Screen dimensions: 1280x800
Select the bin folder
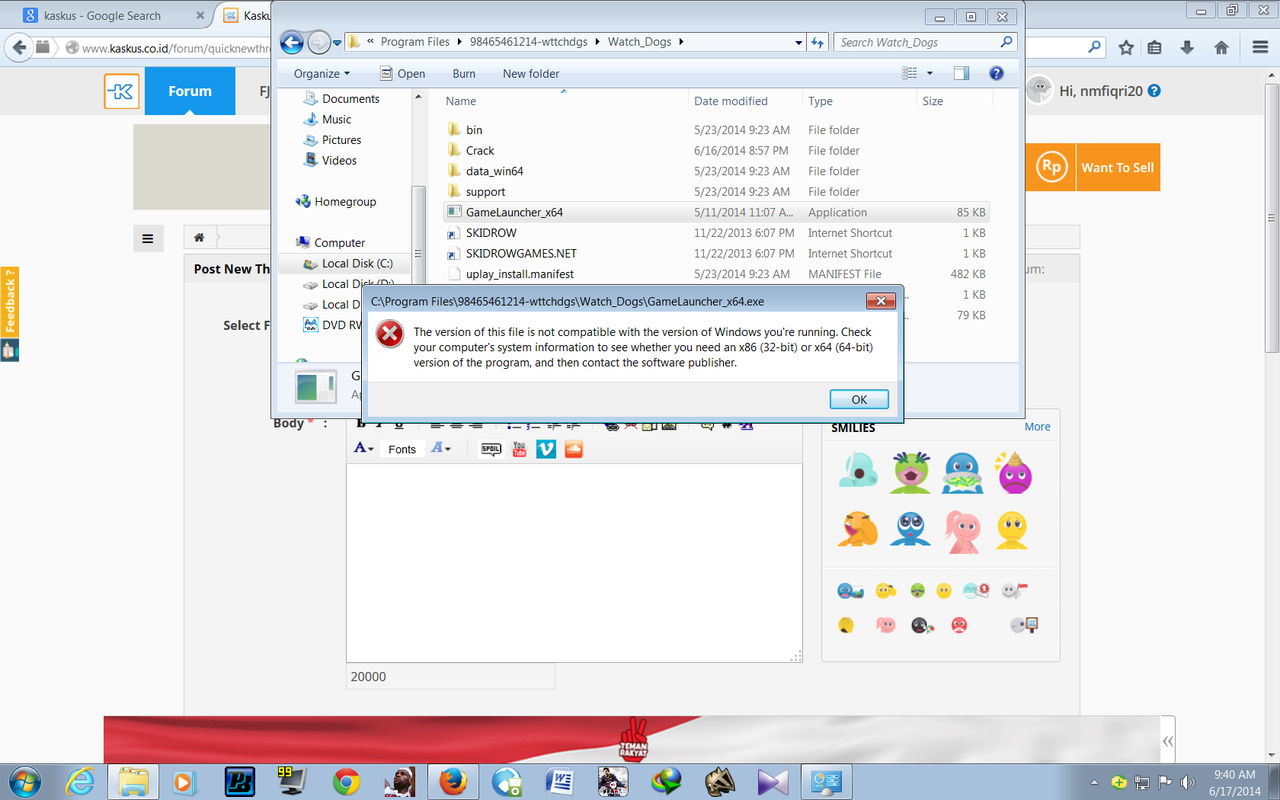point(474,130)
